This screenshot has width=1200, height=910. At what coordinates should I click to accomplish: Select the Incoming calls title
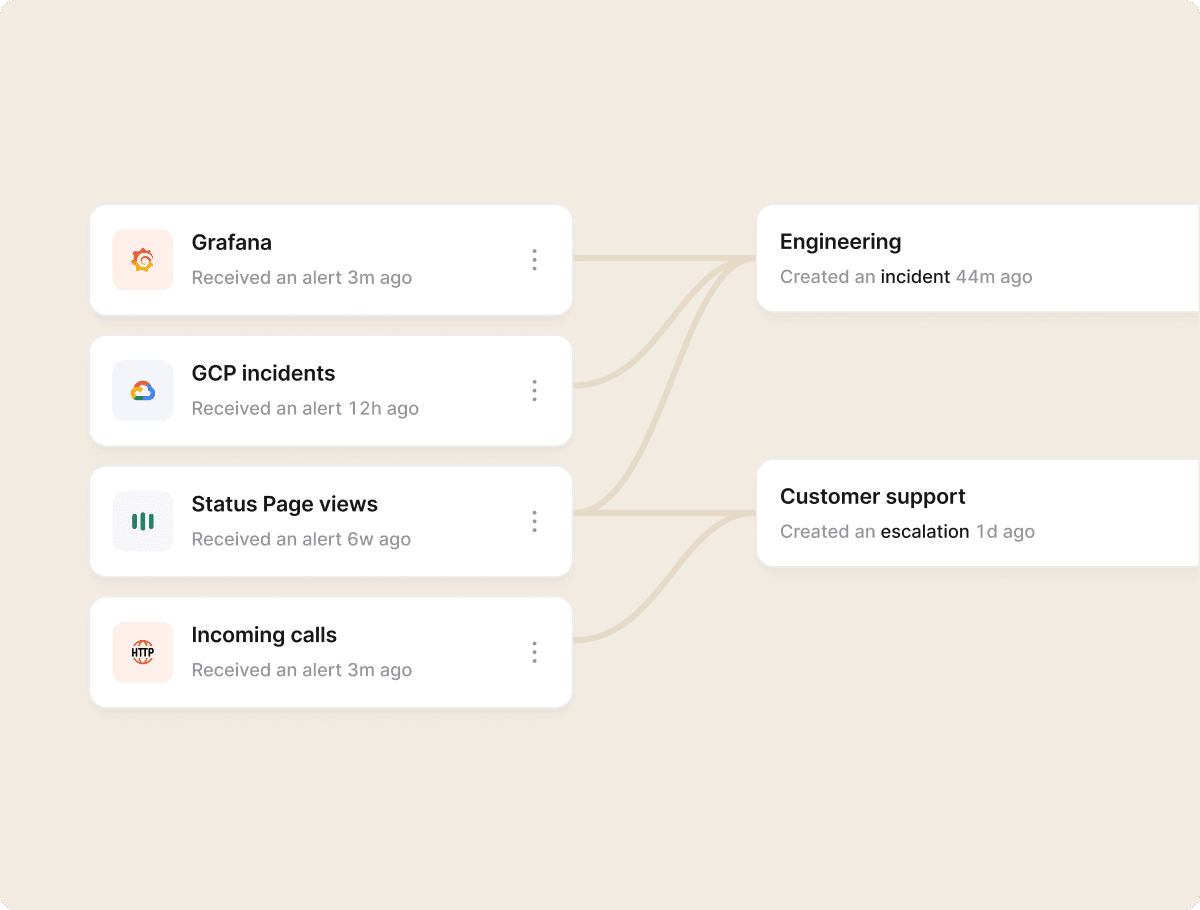point(264,635)
